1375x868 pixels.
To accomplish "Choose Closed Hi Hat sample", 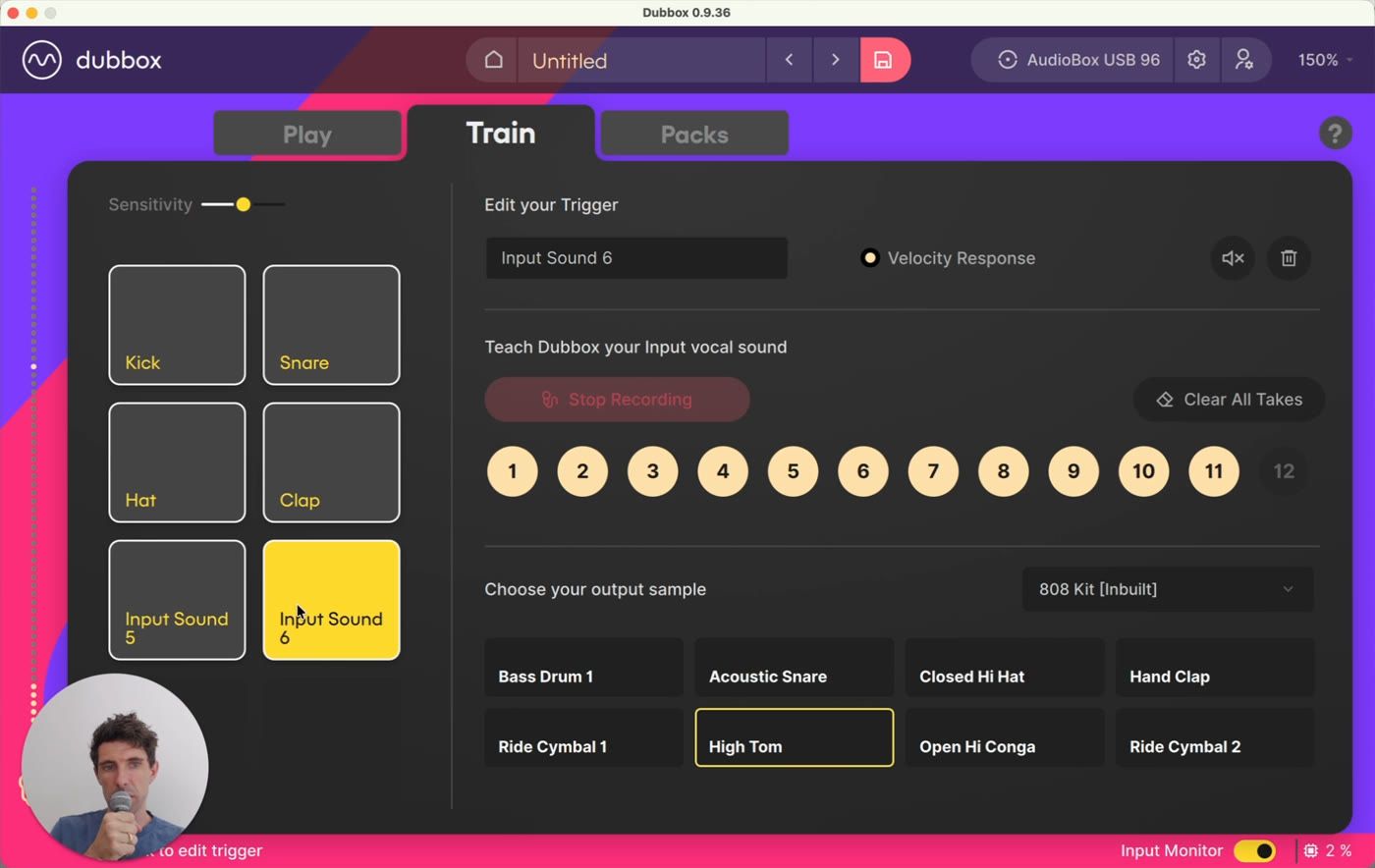I will point(1005,668).
